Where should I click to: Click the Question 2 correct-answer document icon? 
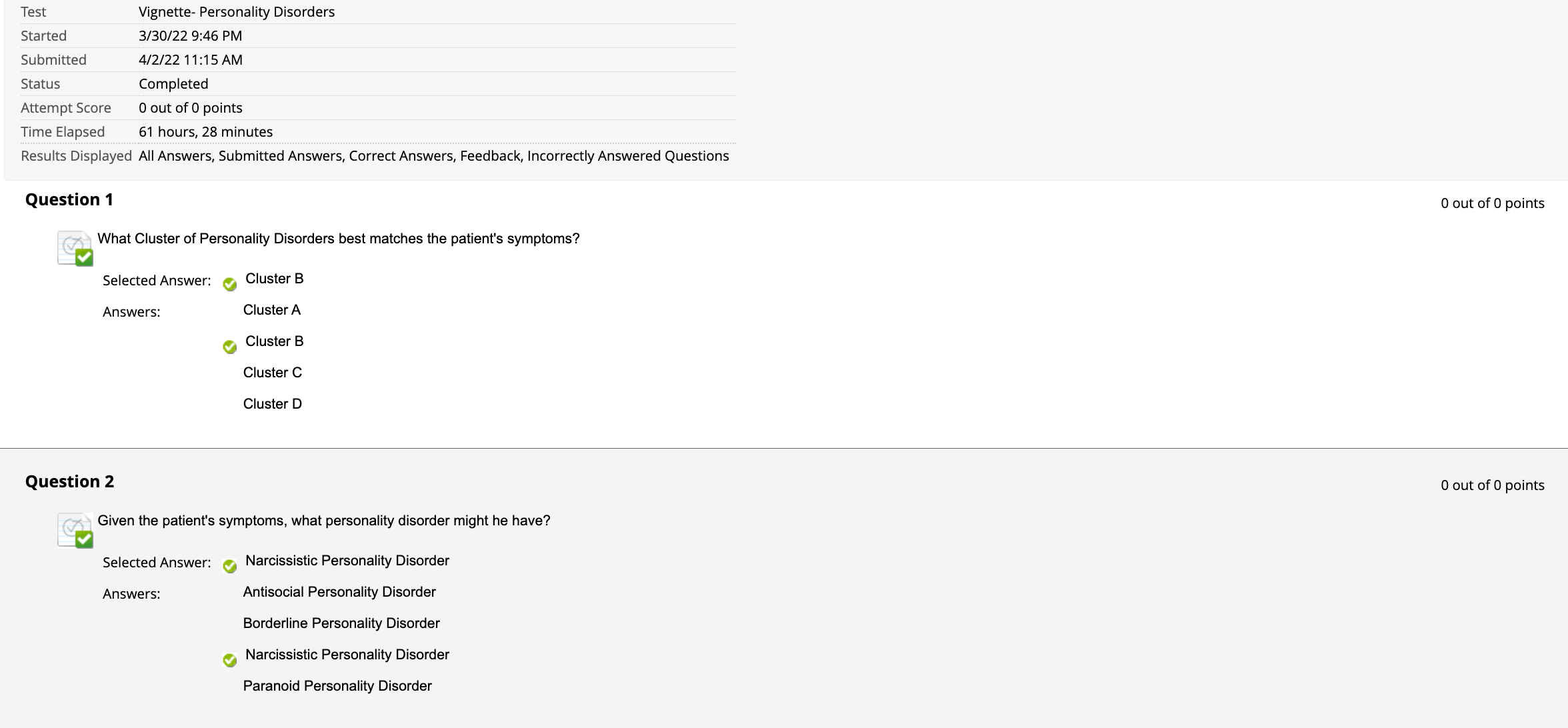(x=75, y=530)
